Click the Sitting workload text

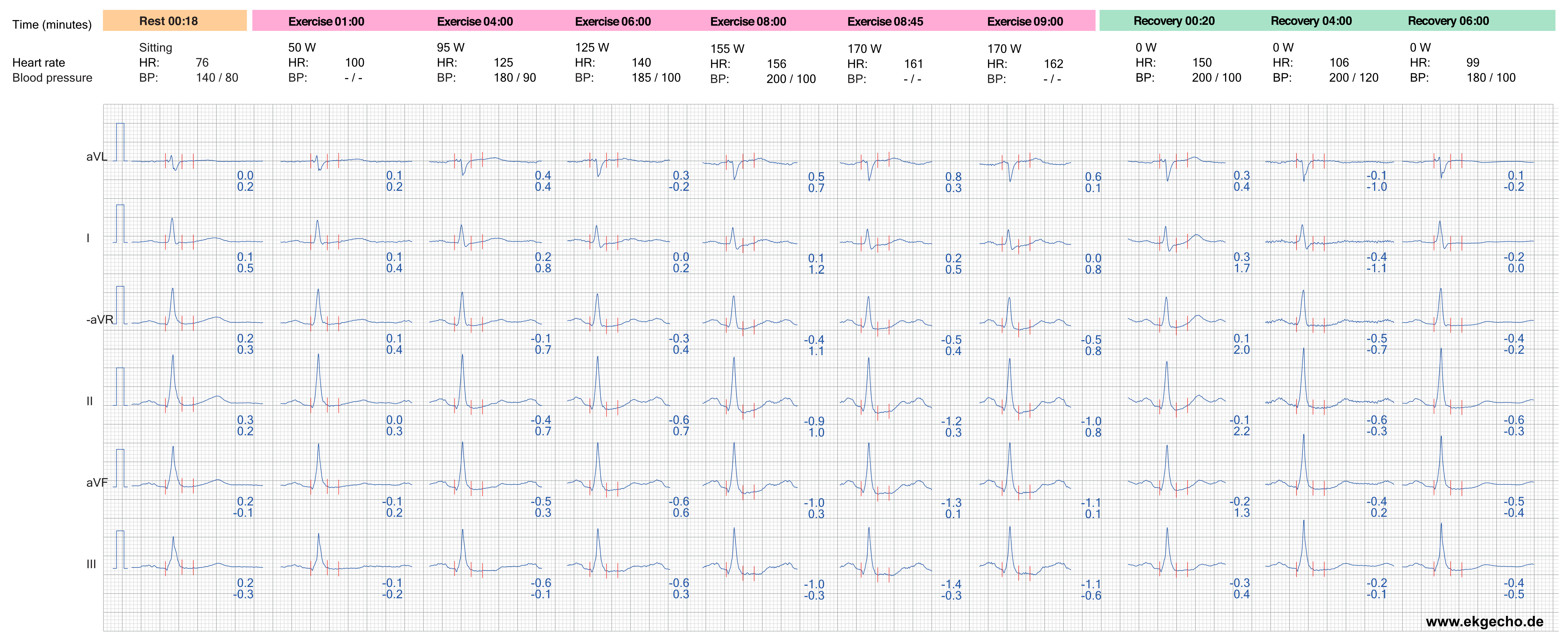coord(156,47)
